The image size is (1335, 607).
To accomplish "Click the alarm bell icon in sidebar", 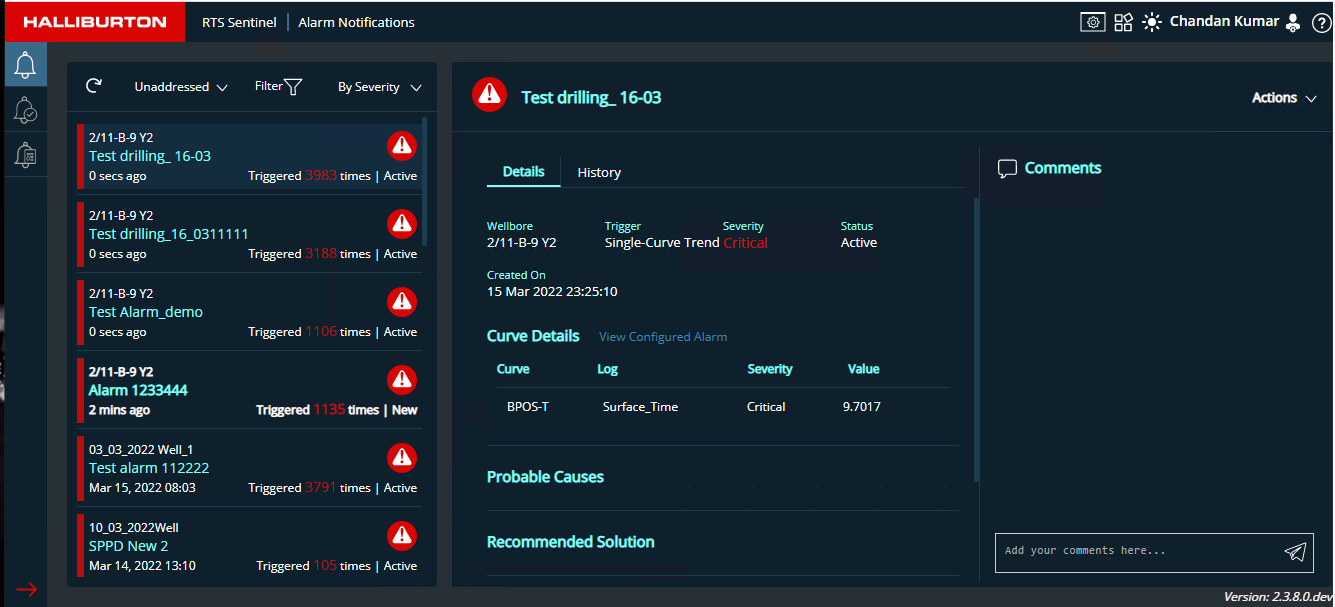I will 25,65.
